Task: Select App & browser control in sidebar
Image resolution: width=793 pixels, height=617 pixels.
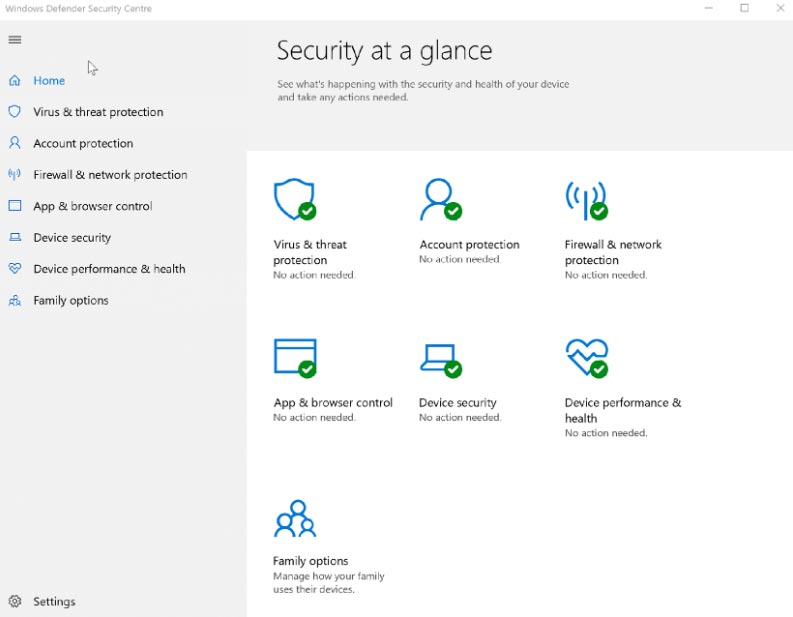Action: point(93,206)
